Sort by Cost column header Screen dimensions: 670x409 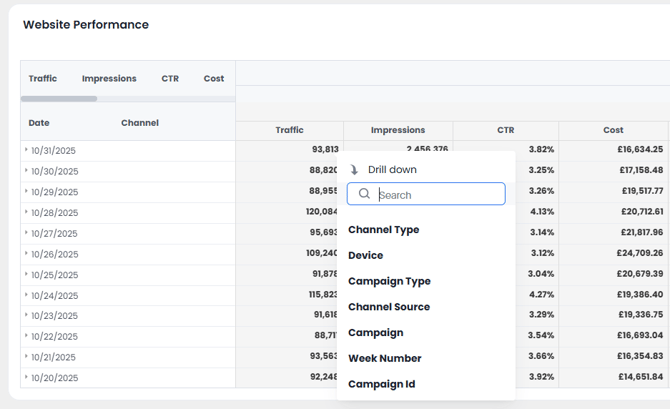613,130
